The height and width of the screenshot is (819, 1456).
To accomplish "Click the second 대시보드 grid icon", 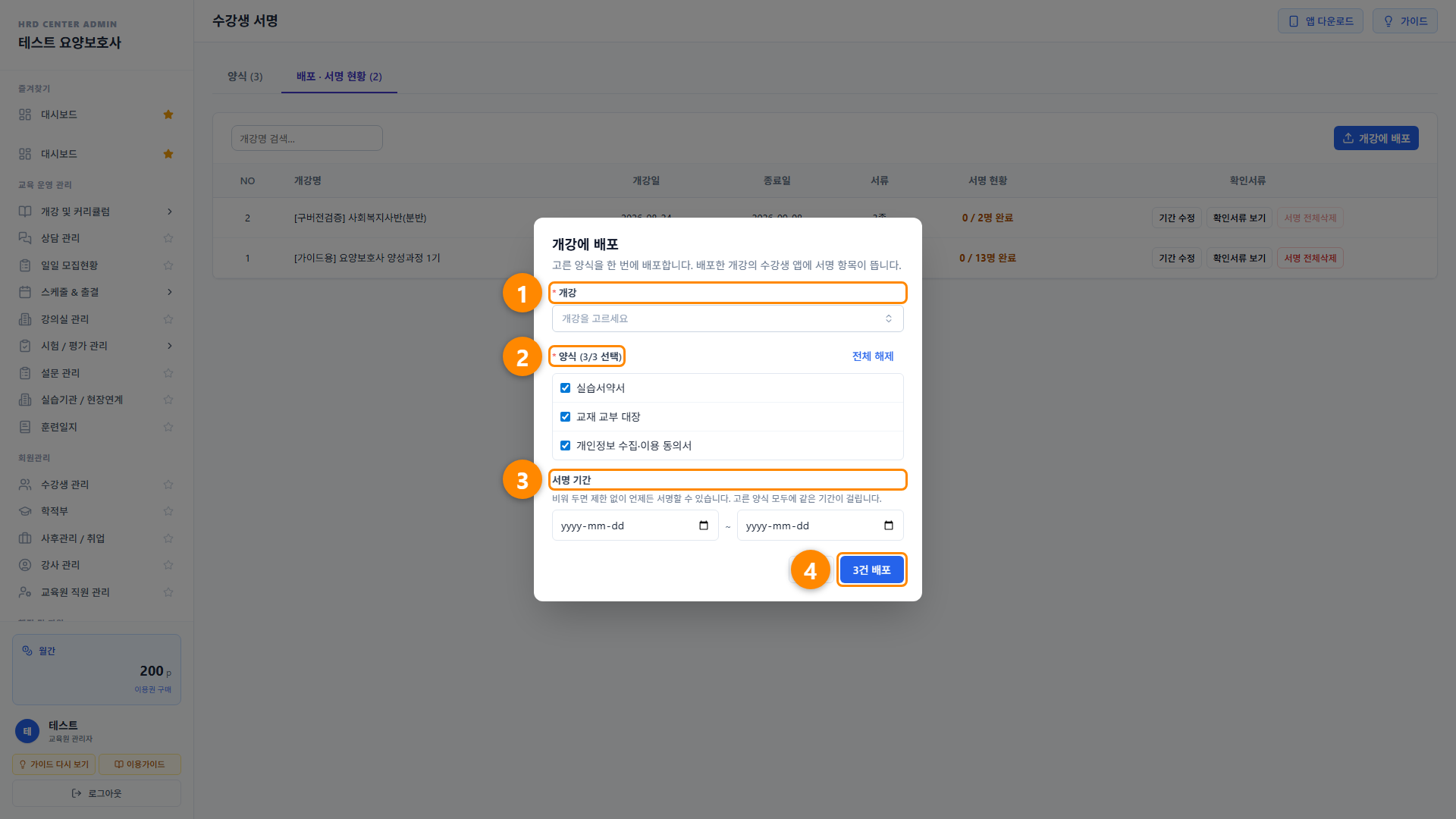I will (x=25, y=154).
